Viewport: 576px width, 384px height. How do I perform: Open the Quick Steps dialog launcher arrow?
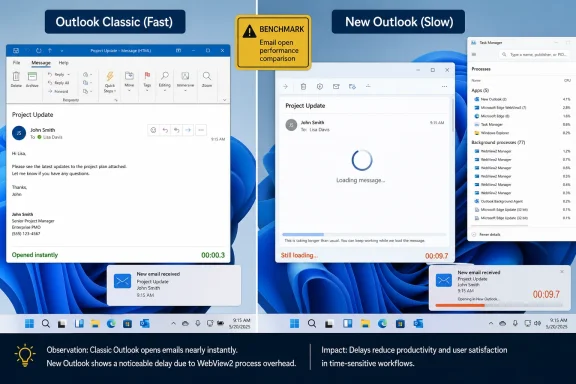(116, 100)
